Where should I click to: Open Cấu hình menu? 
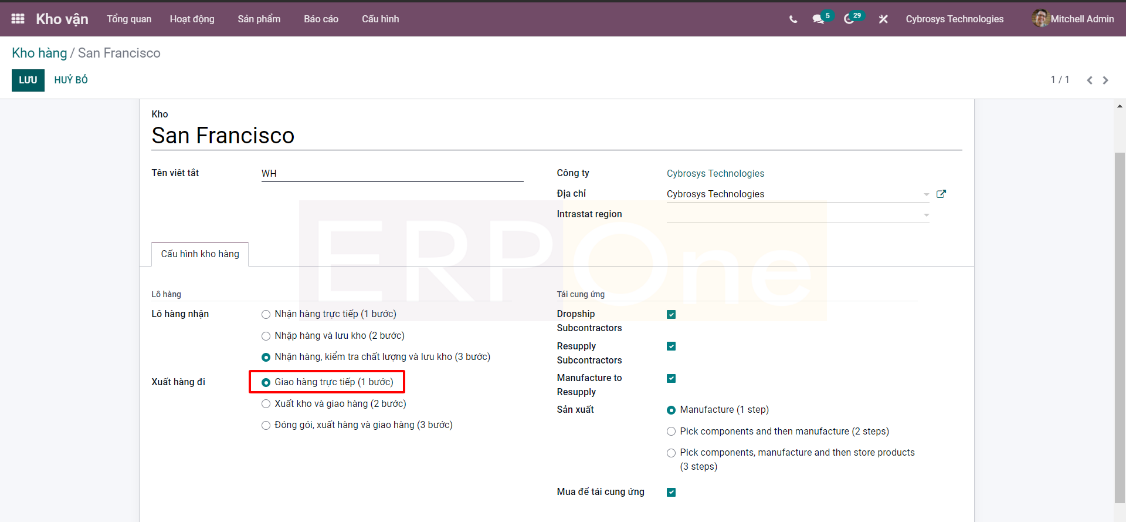point(381,19)
